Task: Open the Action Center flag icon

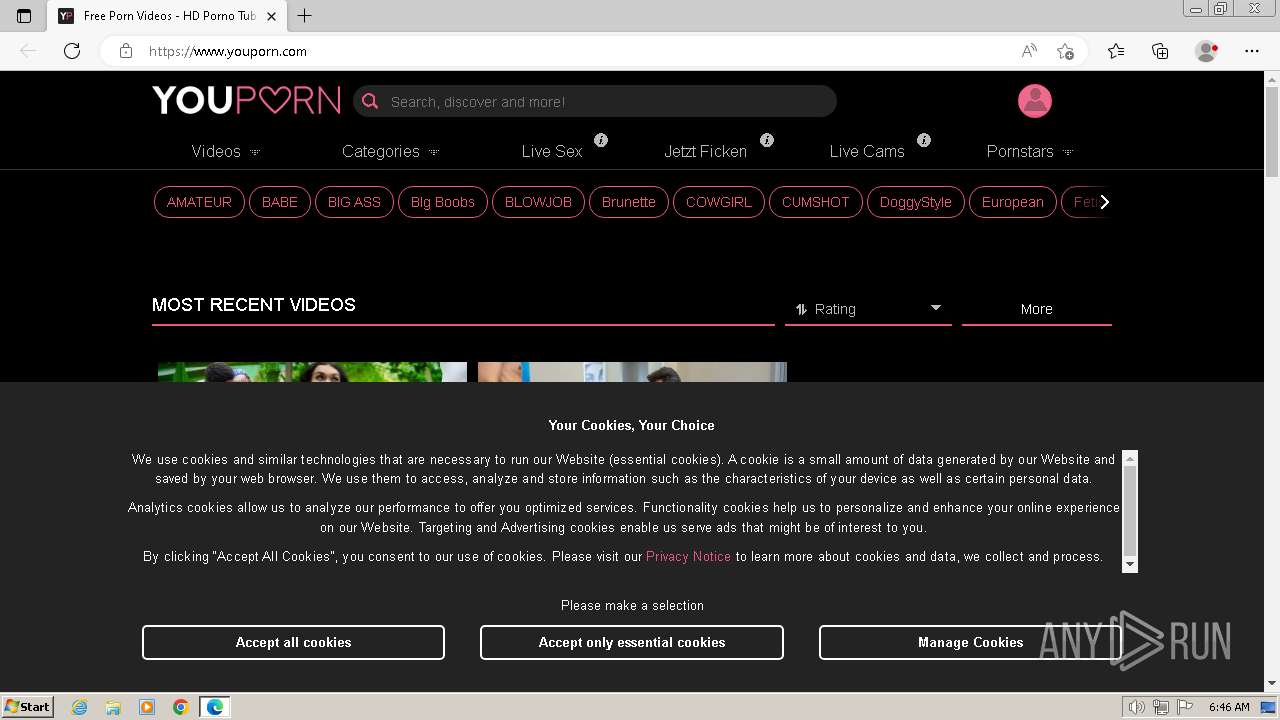Action: point(1184,707)
